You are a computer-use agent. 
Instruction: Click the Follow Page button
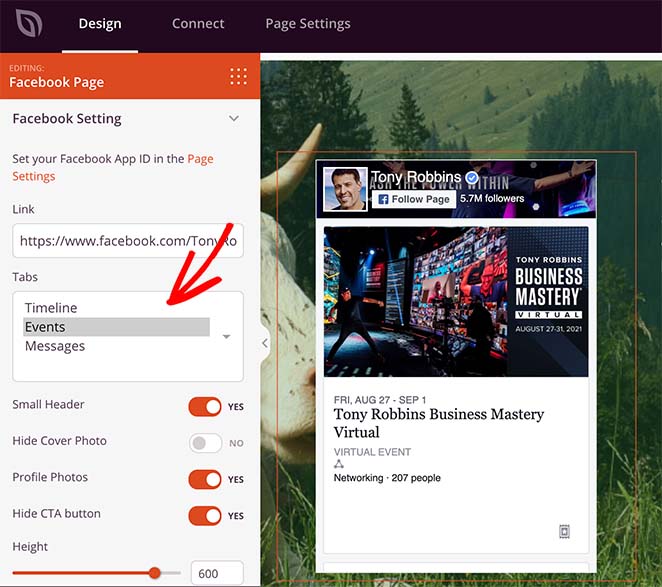(414, 199)
